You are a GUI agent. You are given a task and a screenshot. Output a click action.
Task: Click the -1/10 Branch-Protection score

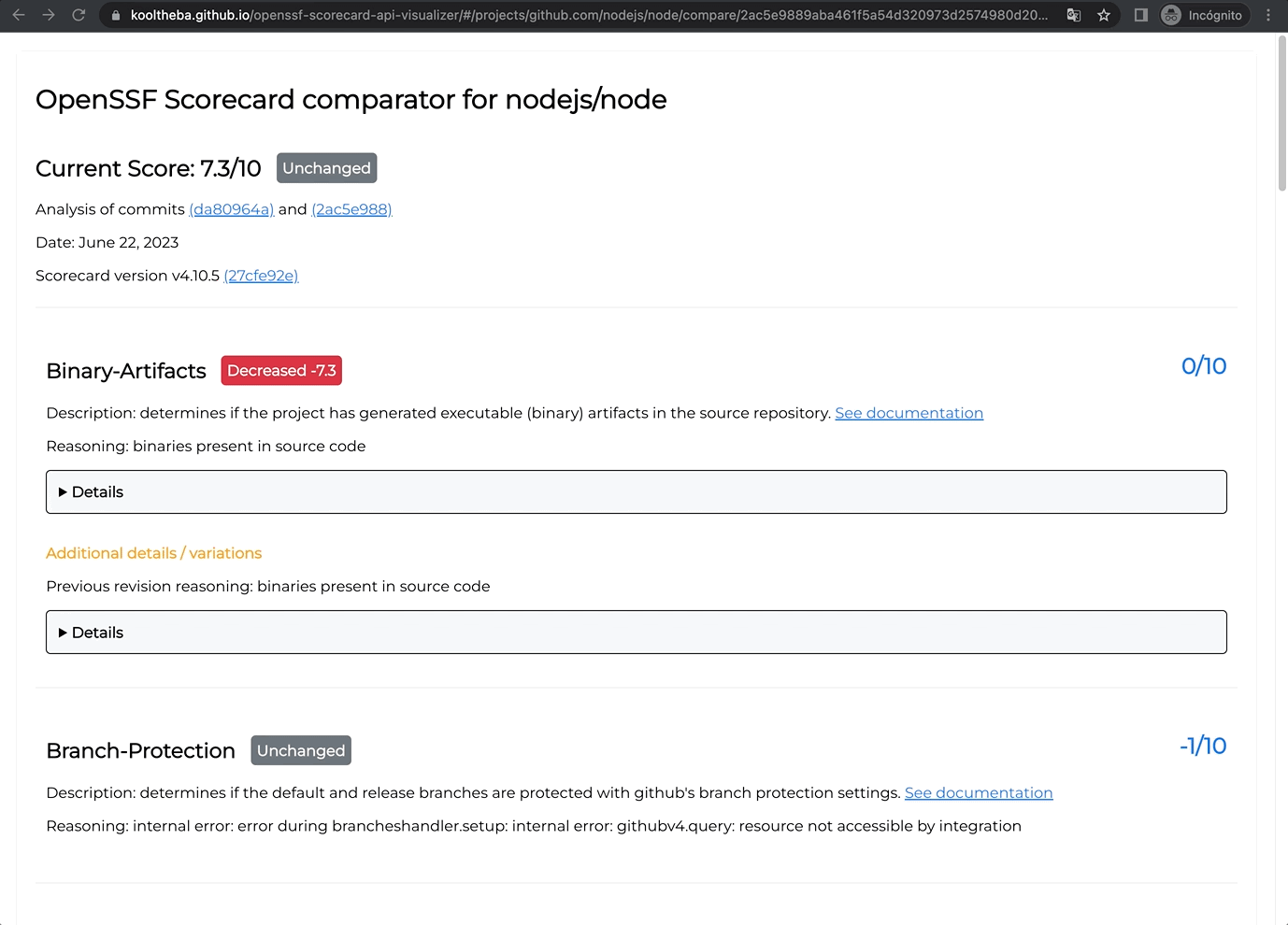pyautogui.click(x=1203, y=746)
